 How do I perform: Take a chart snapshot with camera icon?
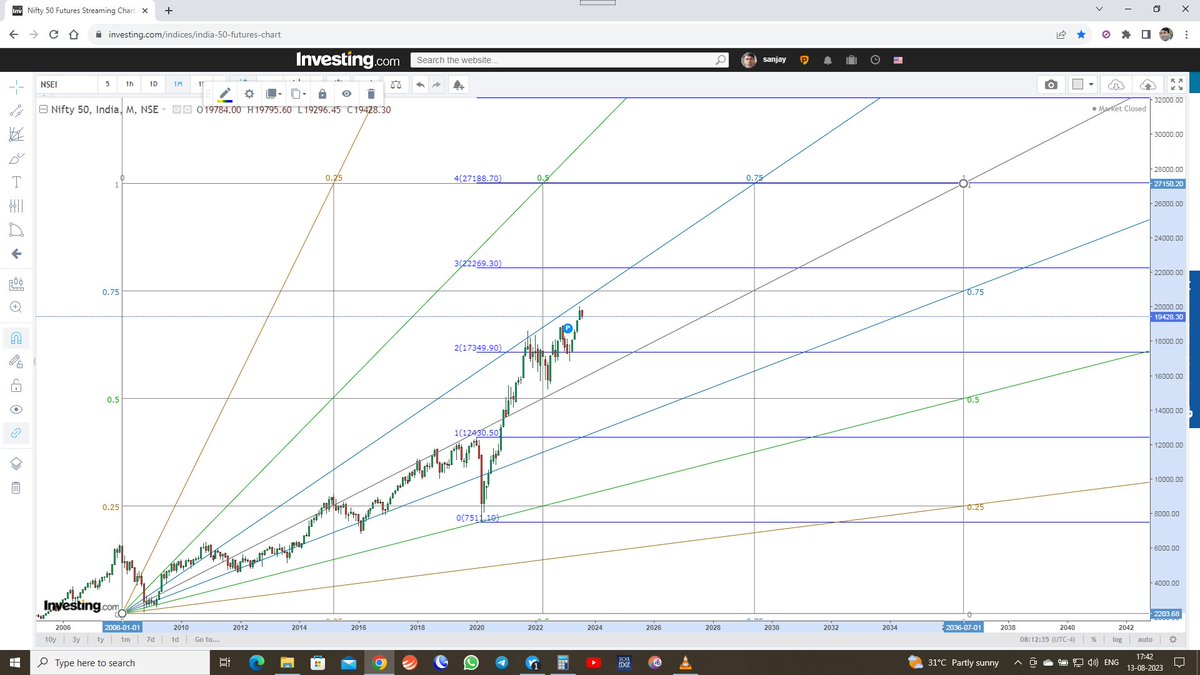point(1051,85)
